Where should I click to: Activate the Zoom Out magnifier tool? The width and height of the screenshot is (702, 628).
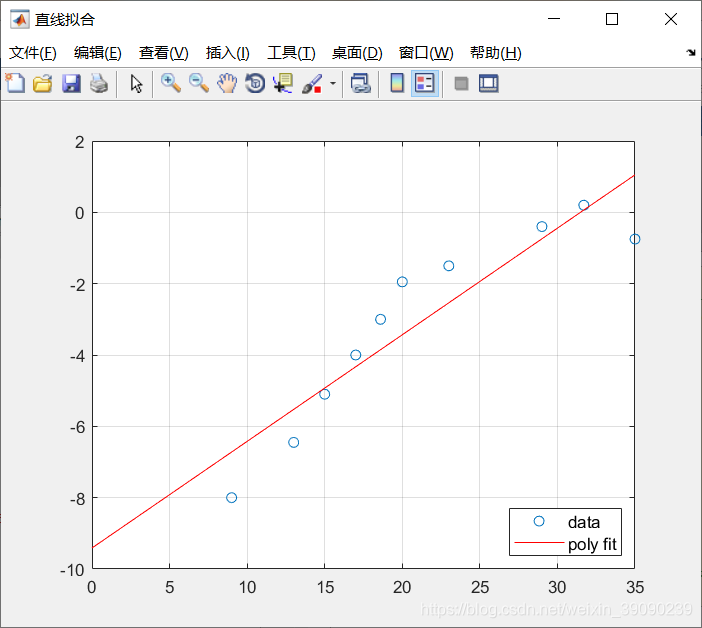[199, 83]
